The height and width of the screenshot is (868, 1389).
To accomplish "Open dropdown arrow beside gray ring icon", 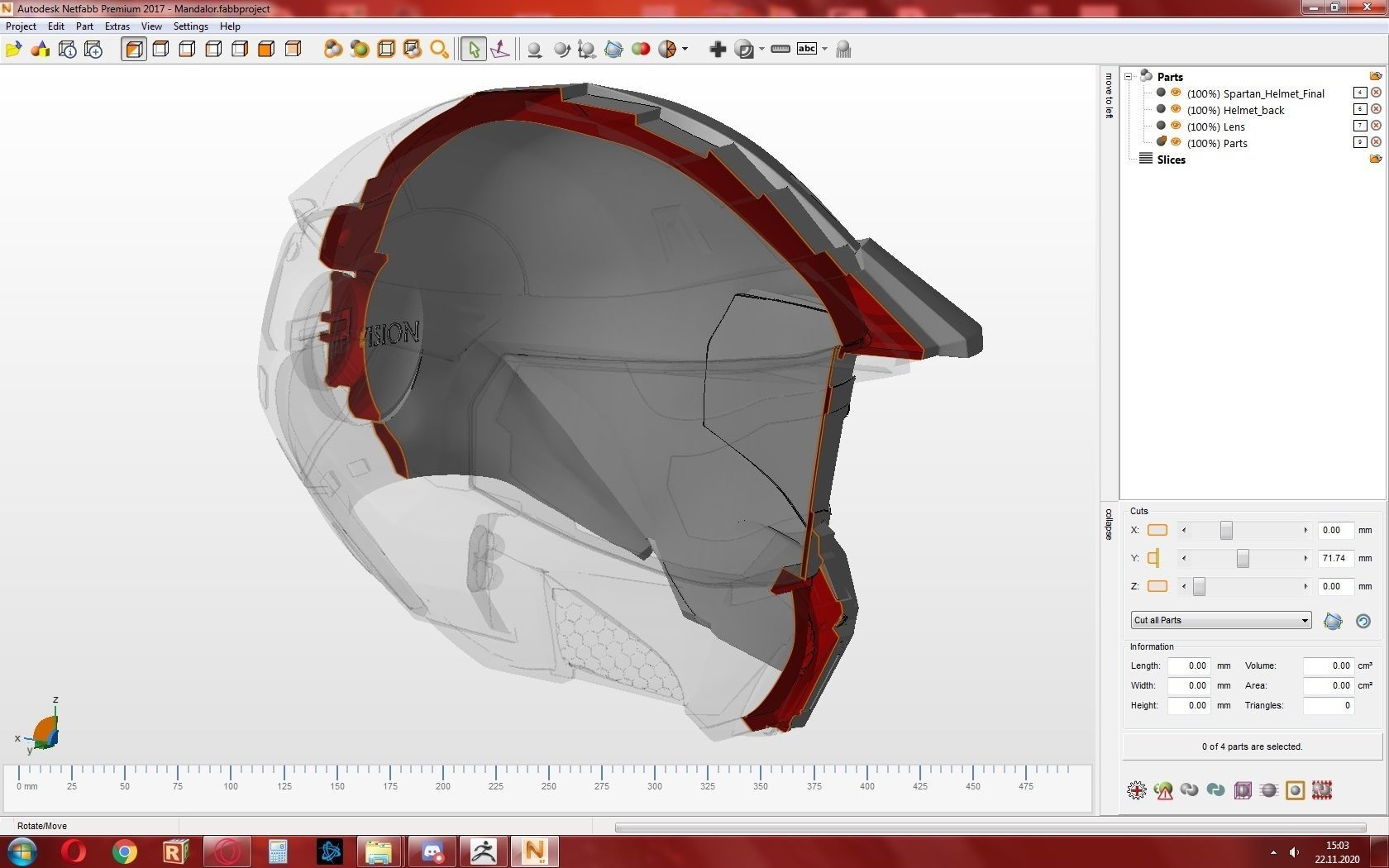I will coord(761,50).
